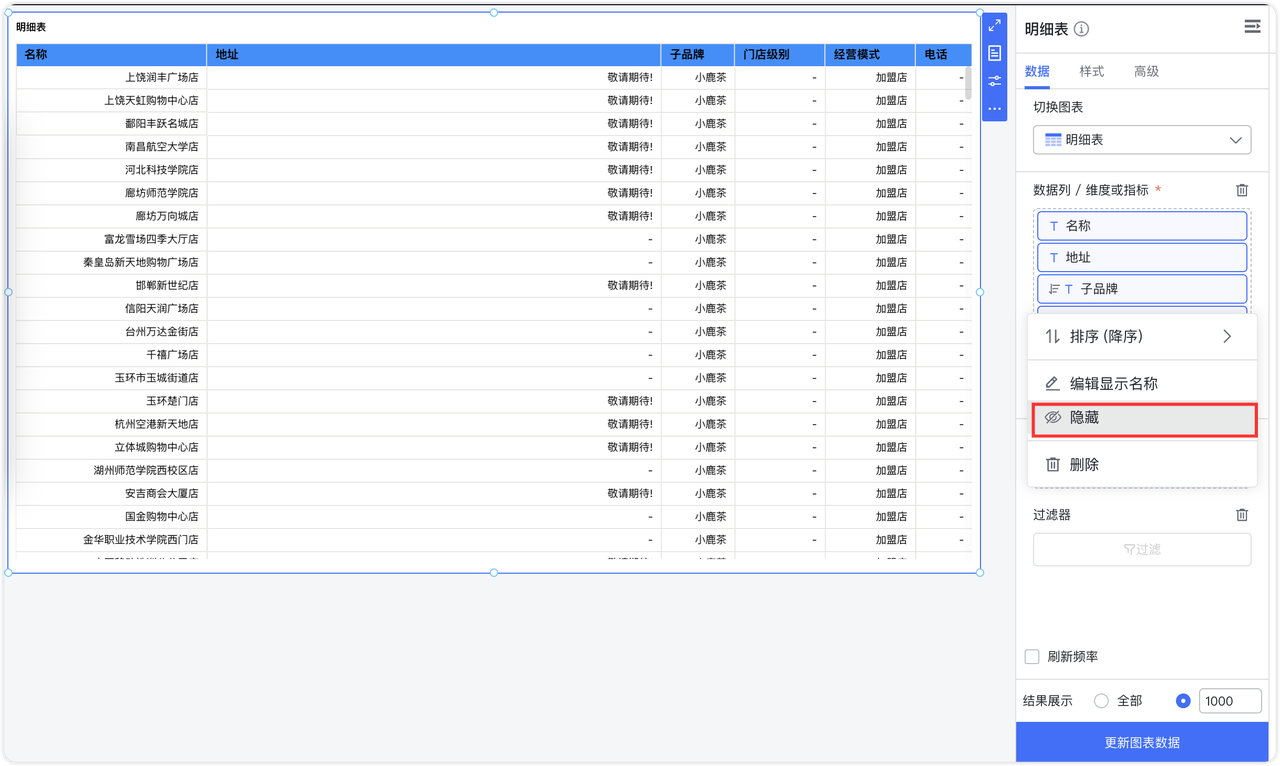Screen dimensions: 1280x766
Task: Open the document icon in the chart toolbar
Action: tap(994, 53)
